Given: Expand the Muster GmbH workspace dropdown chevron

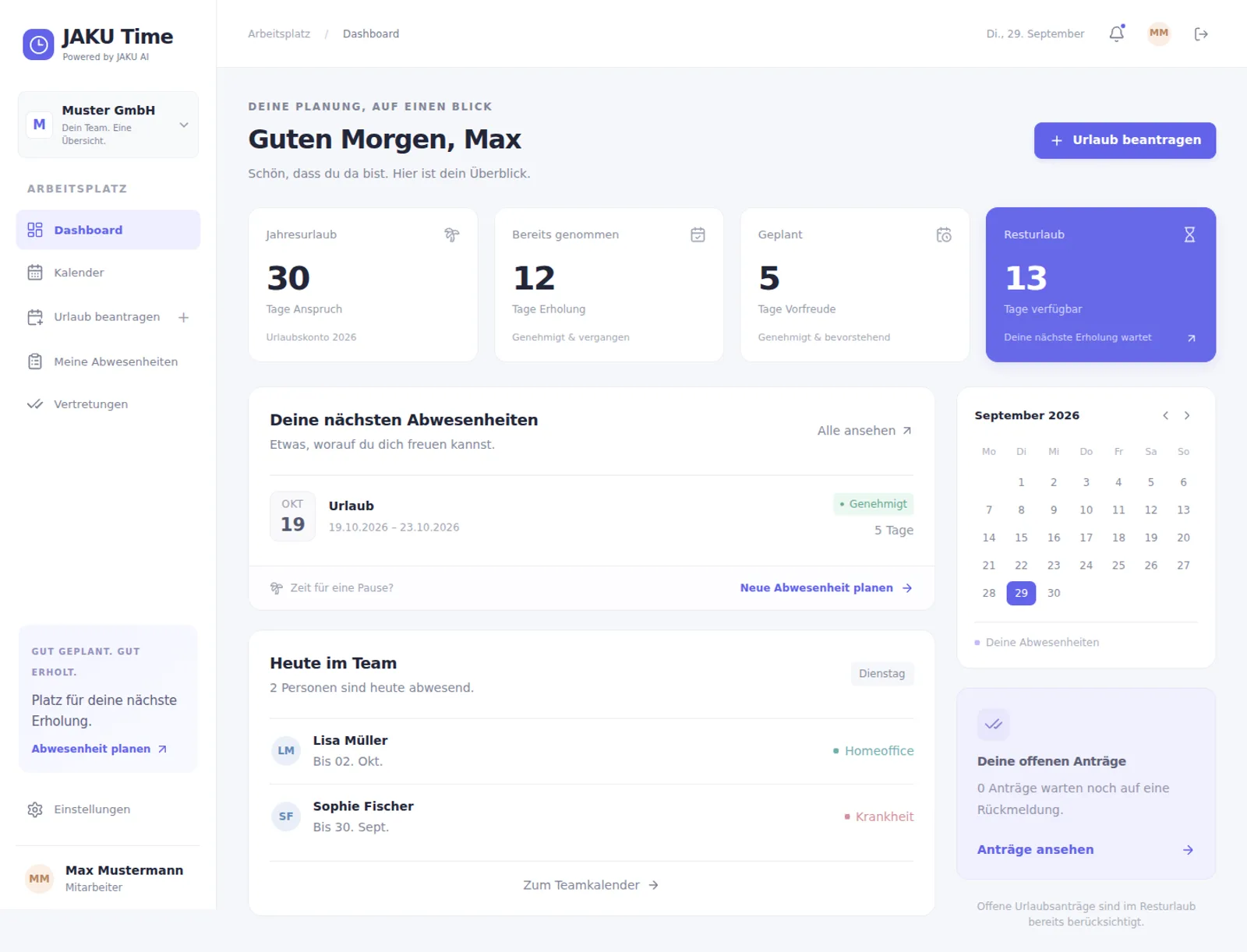Looking at the screenshot, I should (x=184, y=125).
